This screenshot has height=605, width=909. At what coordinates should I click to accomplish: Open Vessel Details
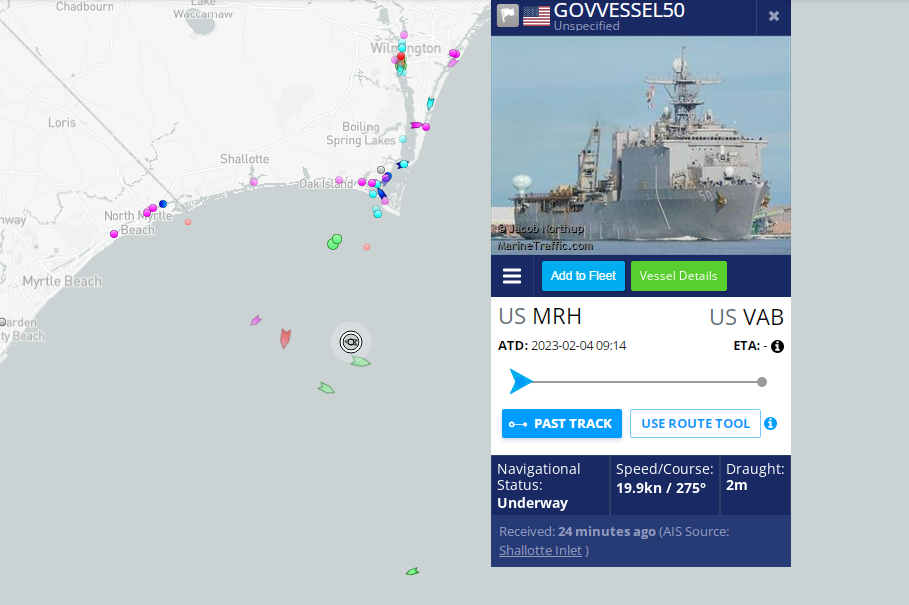point(678,276)
